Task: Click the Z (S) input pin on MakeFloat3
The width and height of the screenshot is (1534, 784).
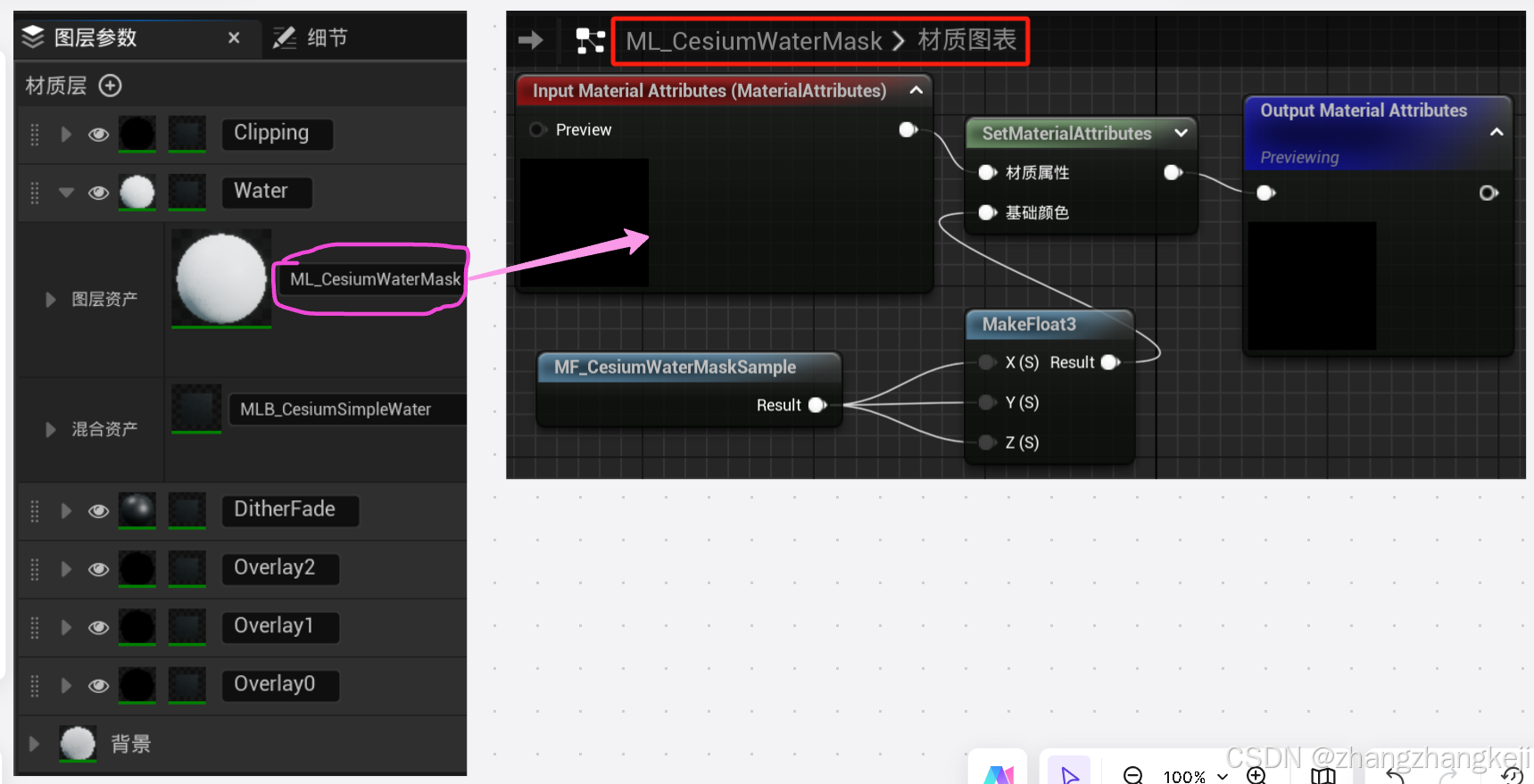Action: pos(987,443)
